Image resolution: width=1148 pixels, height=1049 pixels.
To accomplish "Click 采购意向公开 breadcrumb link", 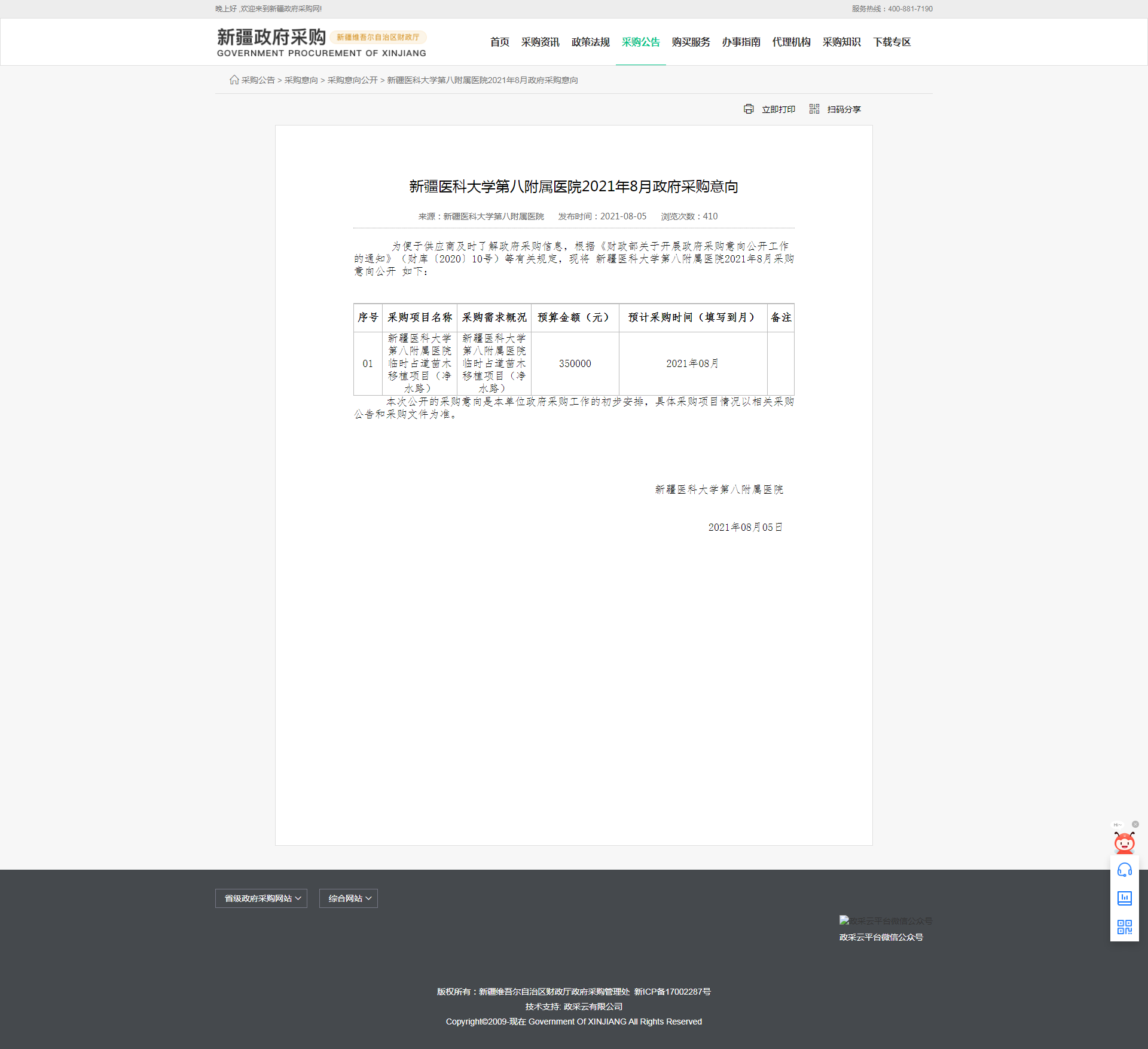I will pos(352,80).
